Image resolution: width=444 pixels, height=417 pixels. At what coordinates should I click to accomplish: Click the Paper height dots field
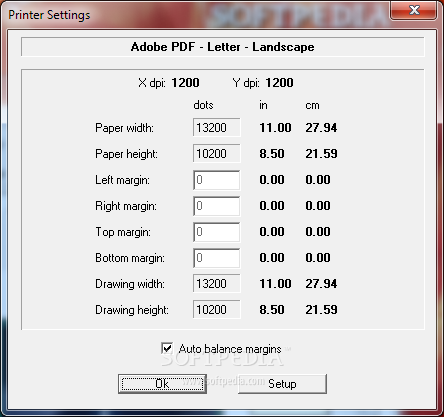pos(217,153)
